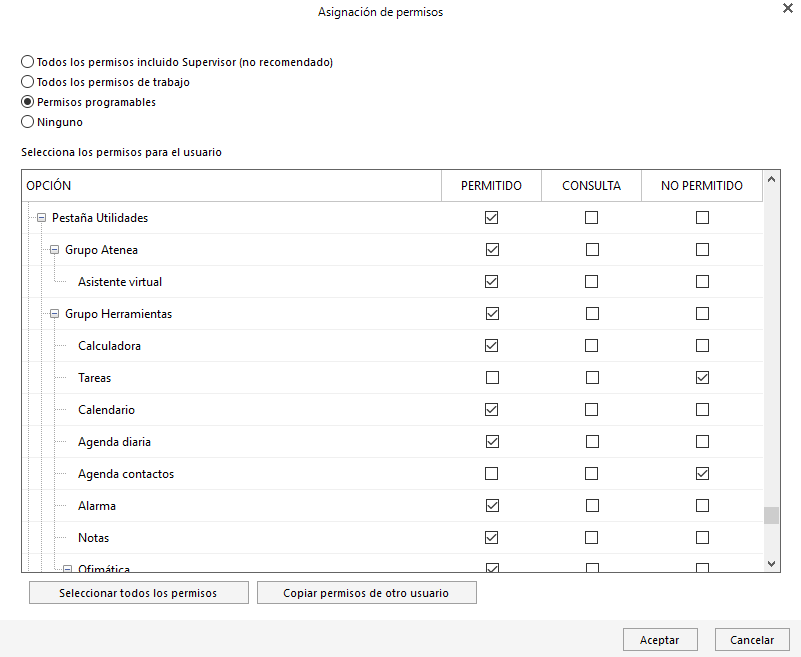The width and height of the screenshot is (801, 657).
Task: Open Copiar permisos de otro usuario
Action: click(366, 593)
